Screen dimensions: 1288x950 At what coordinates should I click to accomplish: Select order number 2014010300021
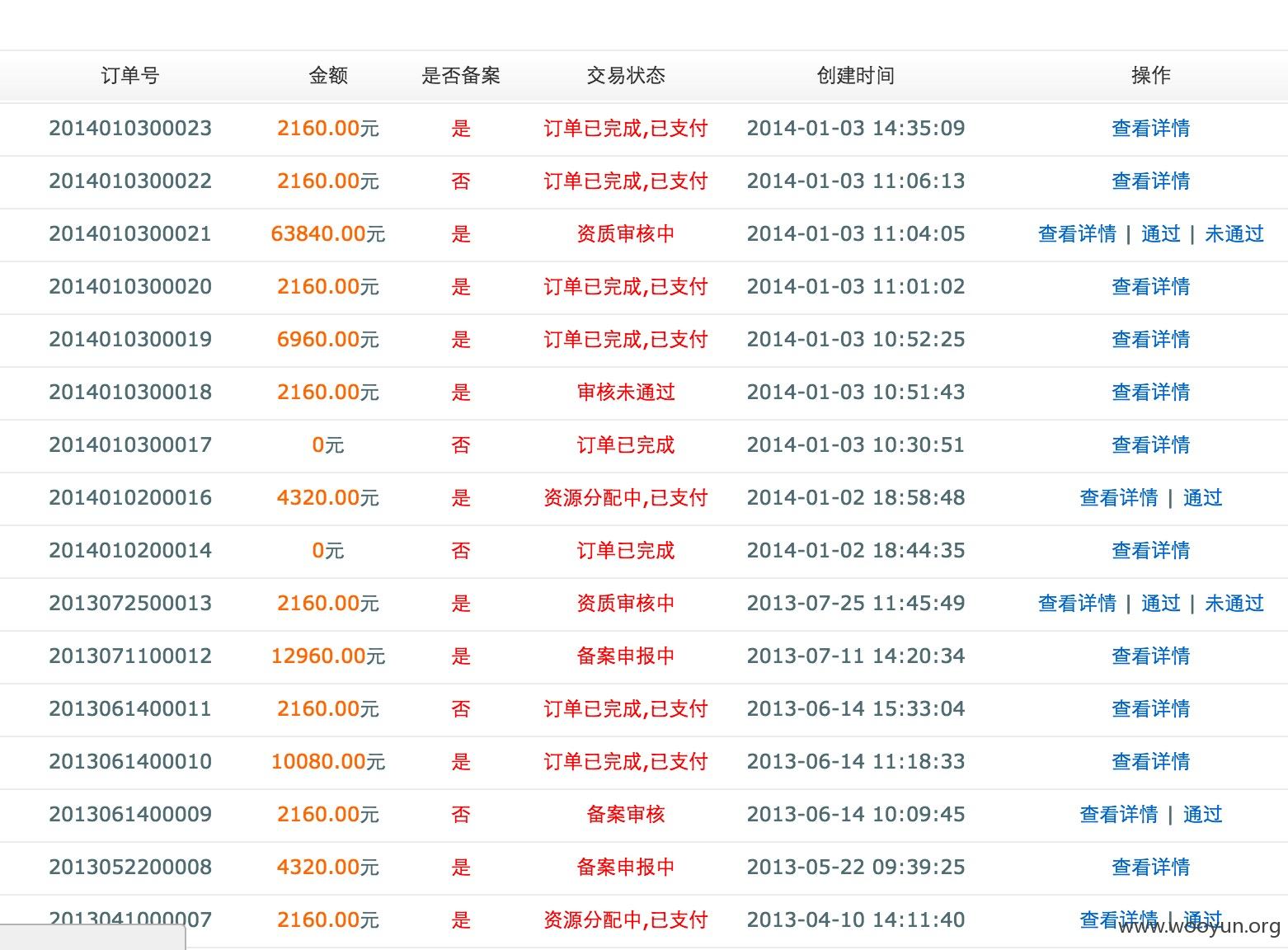point(130,234)
